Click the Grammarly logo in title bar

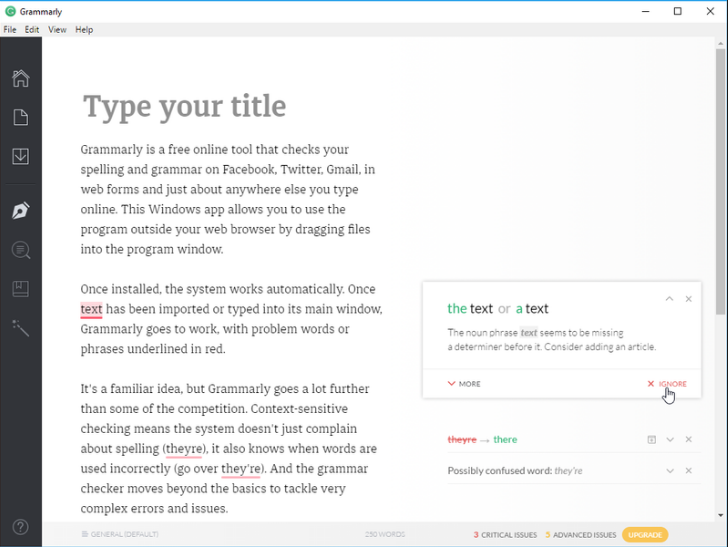[x=10, y=11]
